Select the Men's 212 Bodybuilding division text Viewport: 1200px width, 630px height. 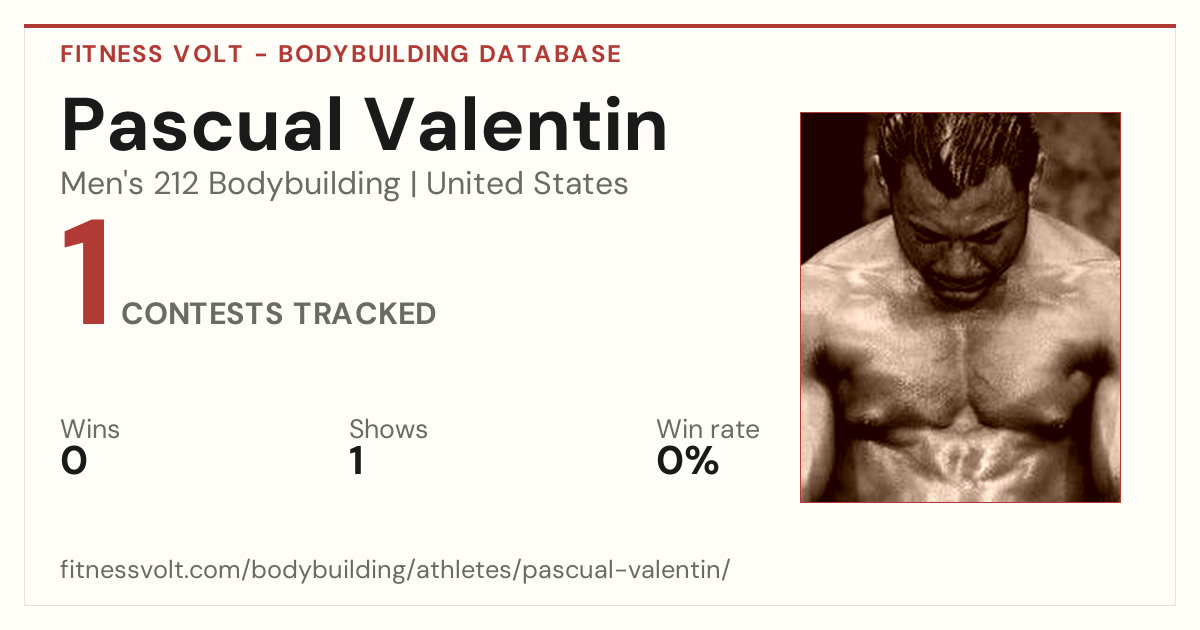230,184
